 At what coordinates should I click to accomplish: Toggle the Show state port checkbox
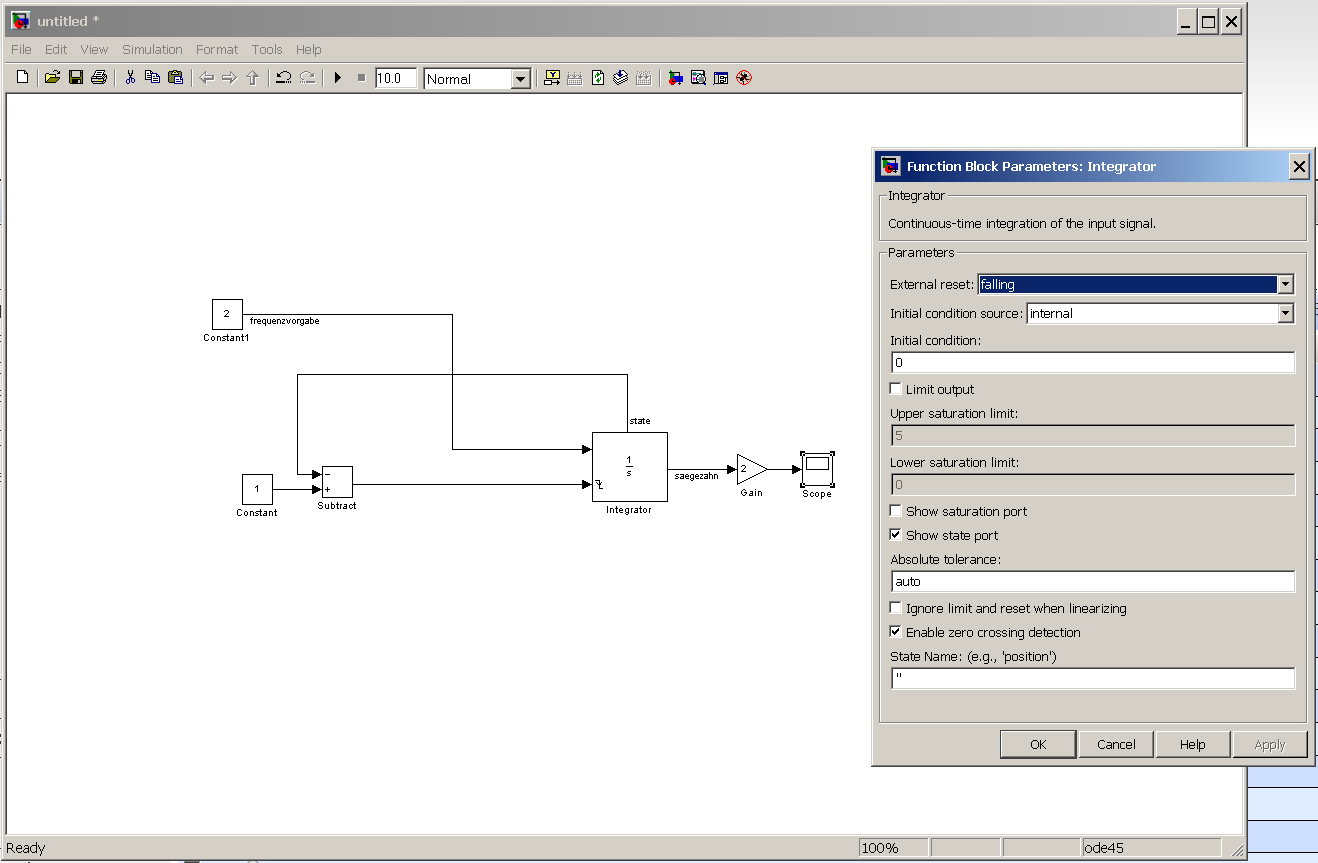(x=896, y=535)
